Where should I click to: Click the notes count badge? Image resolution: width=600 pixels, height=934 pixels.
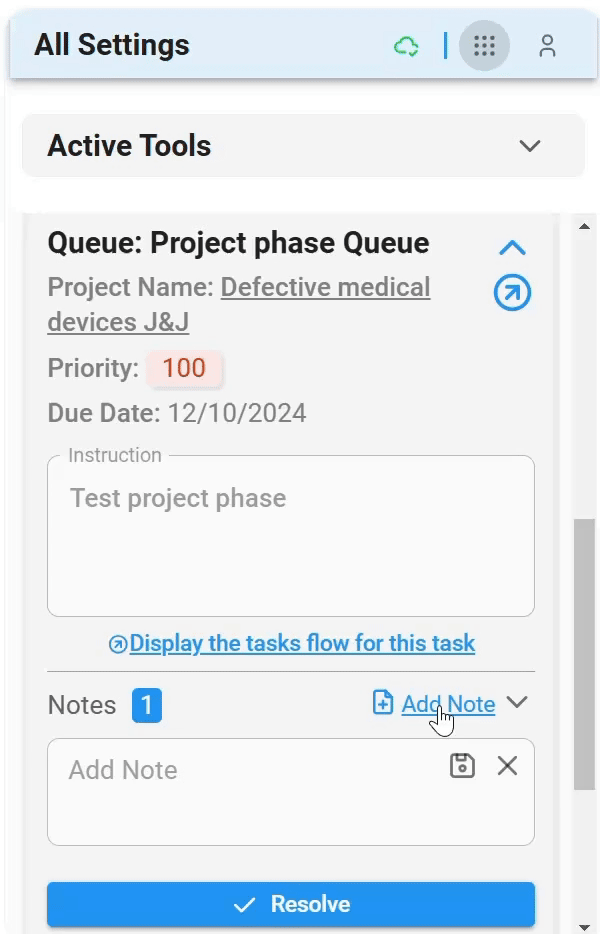pos(146,705)
